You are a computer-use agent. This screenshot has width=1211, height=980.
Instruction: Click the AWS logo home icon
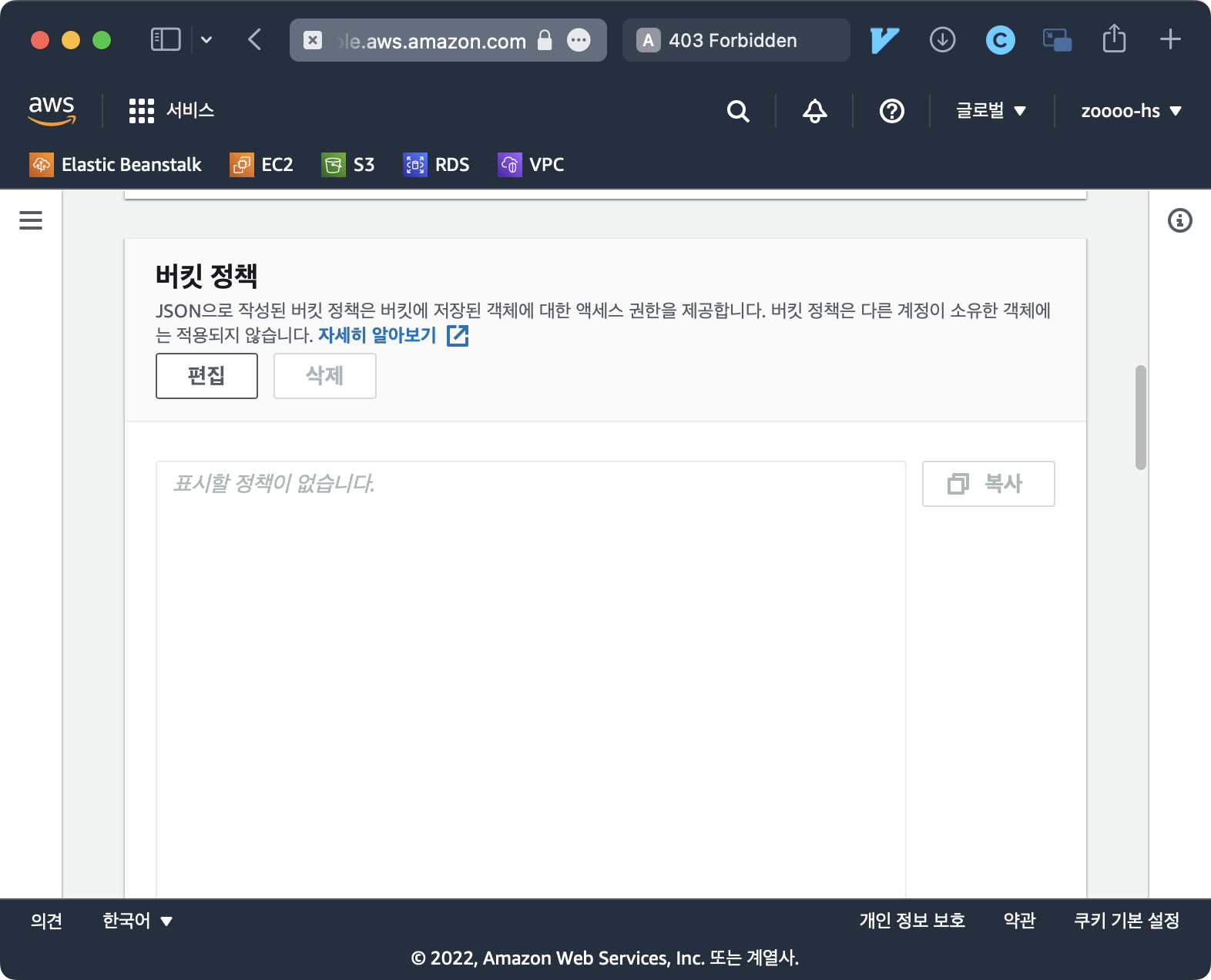[x=52, y=110]
